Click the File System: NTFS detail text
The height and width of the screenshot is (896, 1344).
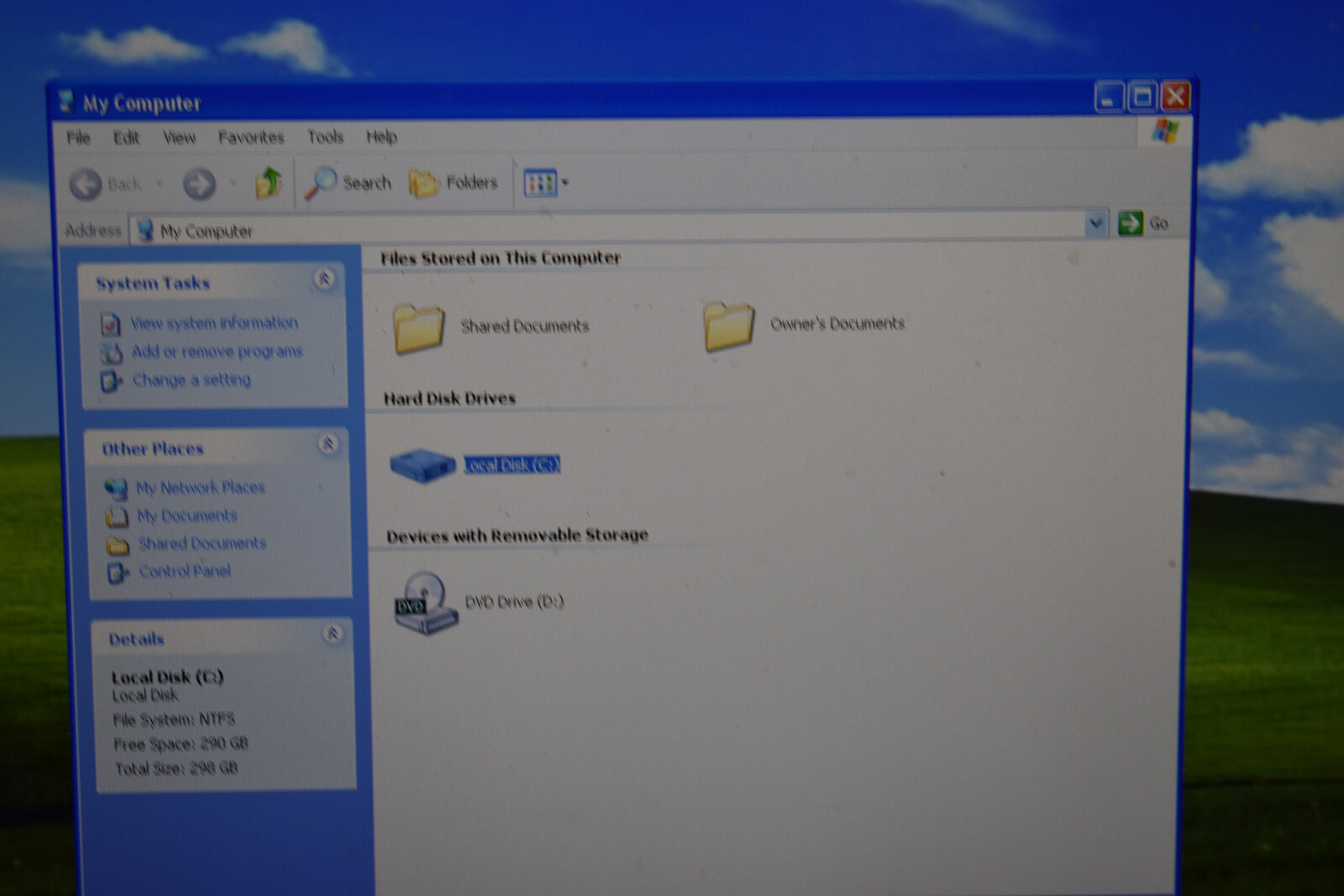(x=174, y=720)
